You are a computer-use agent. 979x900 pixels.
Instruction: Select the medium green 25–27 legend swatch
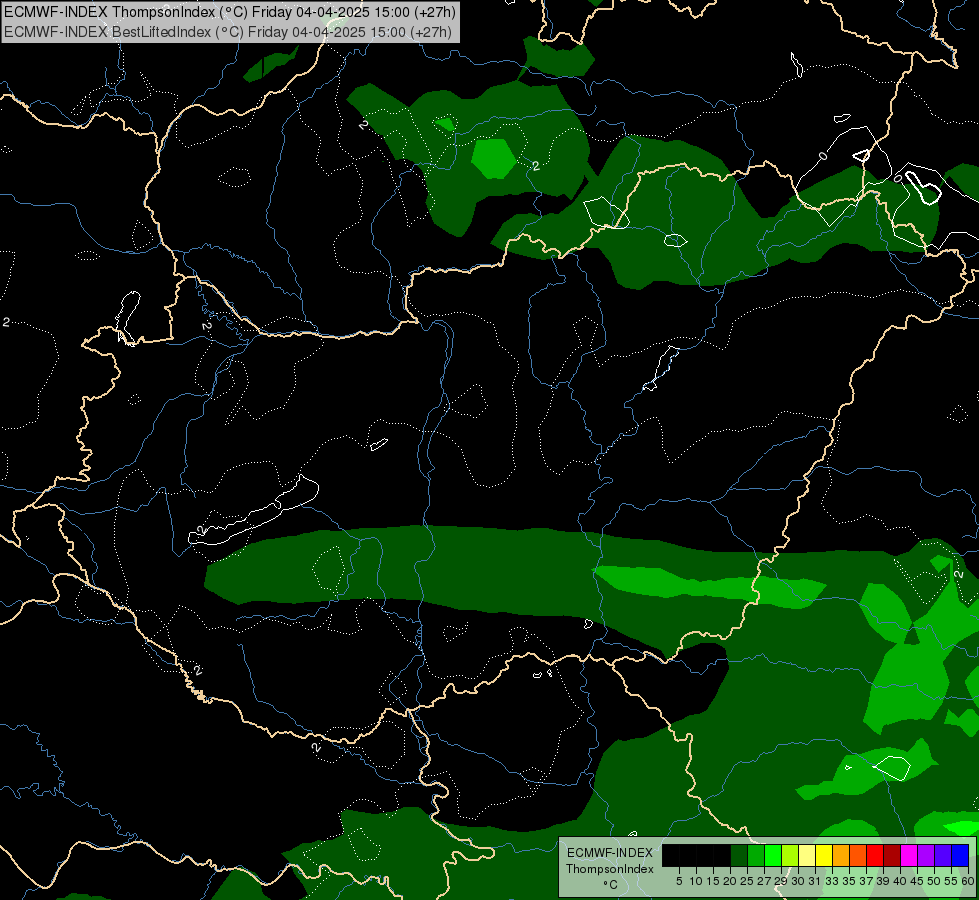pyautogui.click(x=756, y=855)
